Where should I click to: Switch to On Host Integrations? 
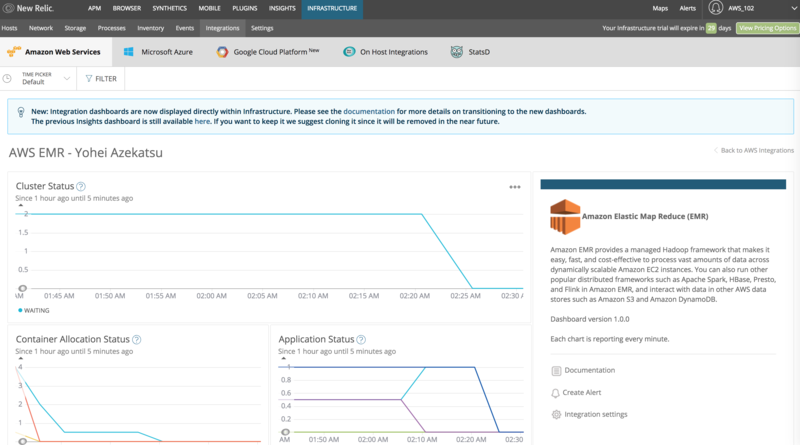click(x=385, y=52)
